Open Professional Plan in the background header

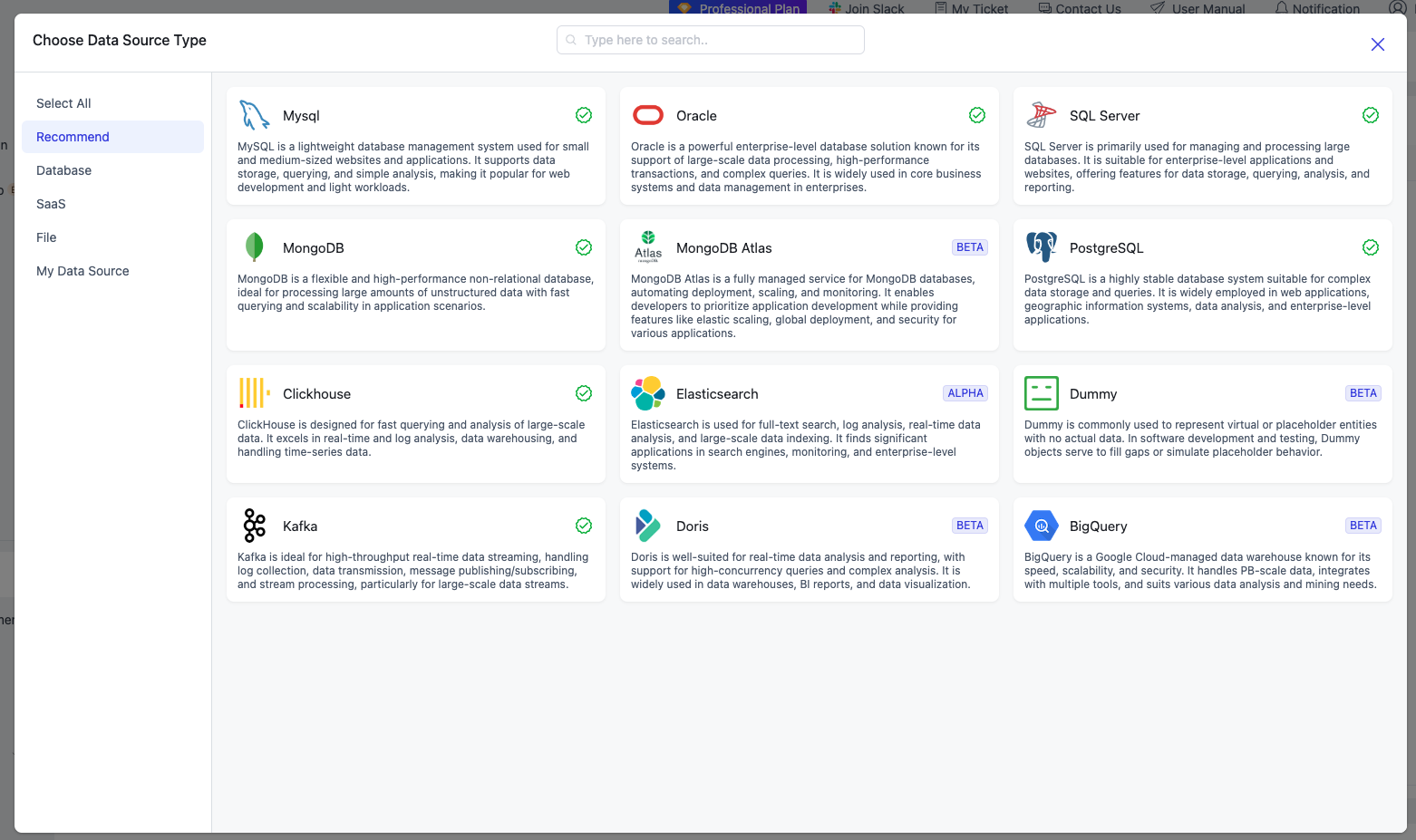click(738, 7)
